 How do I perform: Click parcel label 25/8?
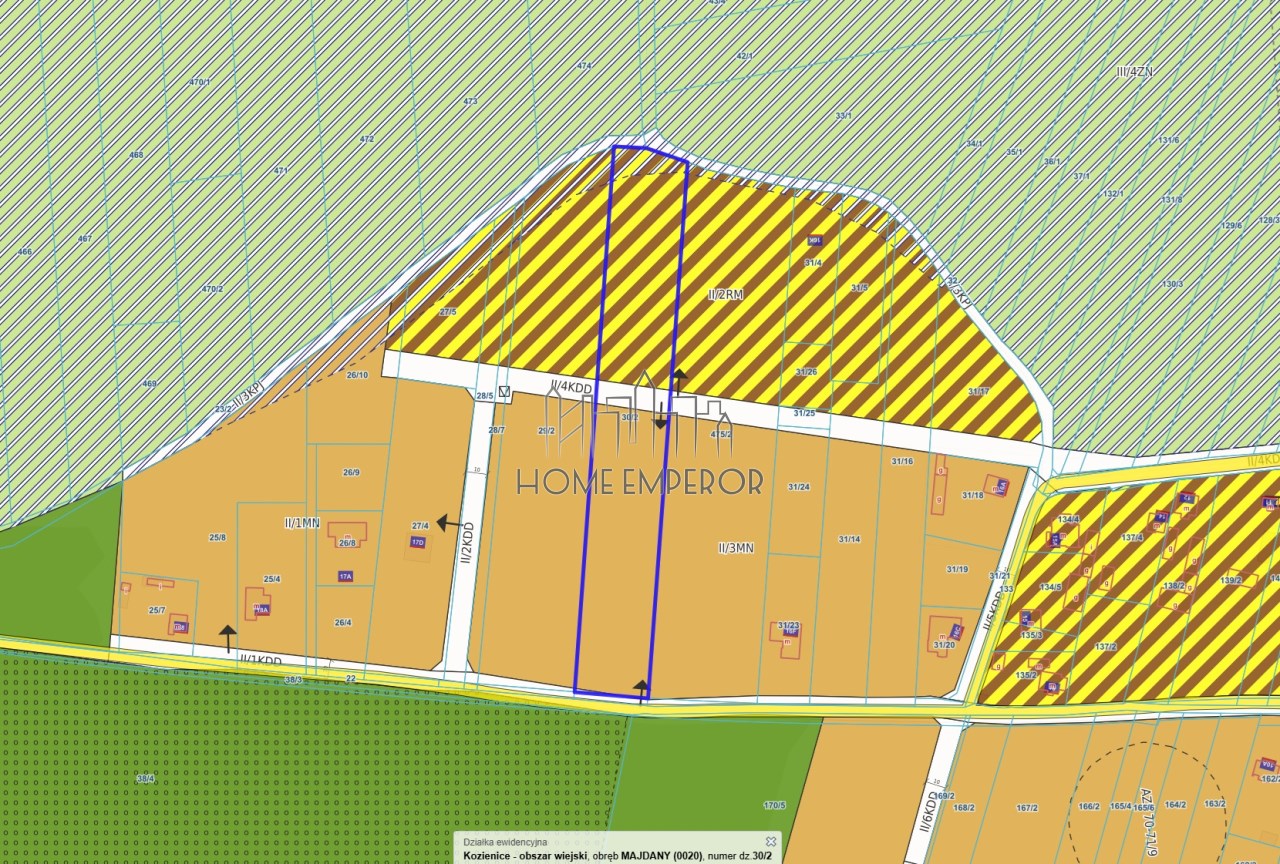(x=217, y=538)
